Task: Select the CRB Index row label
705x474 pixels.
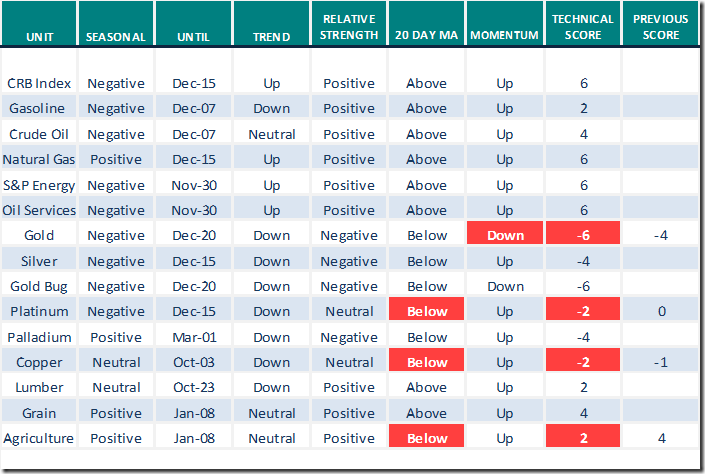Action: (38, 84)
